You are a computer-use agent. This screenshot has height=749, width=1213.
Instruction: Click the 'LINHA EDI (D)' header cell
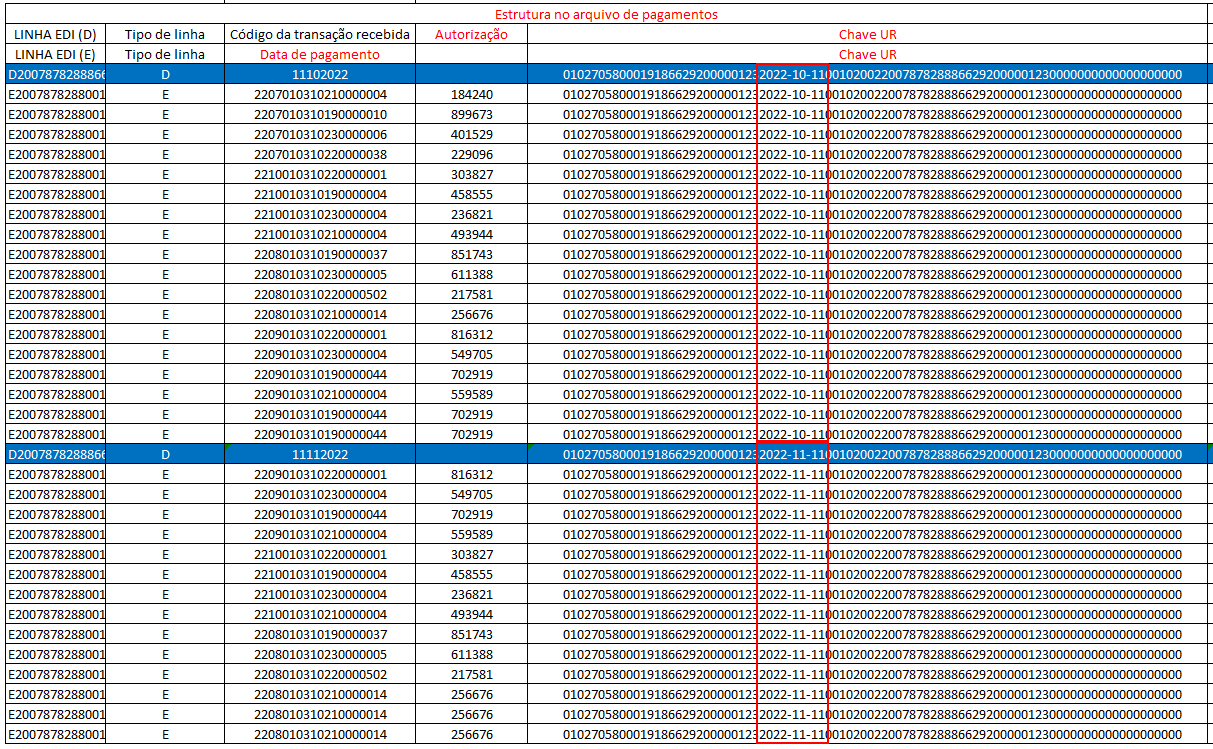pos(55,34)
